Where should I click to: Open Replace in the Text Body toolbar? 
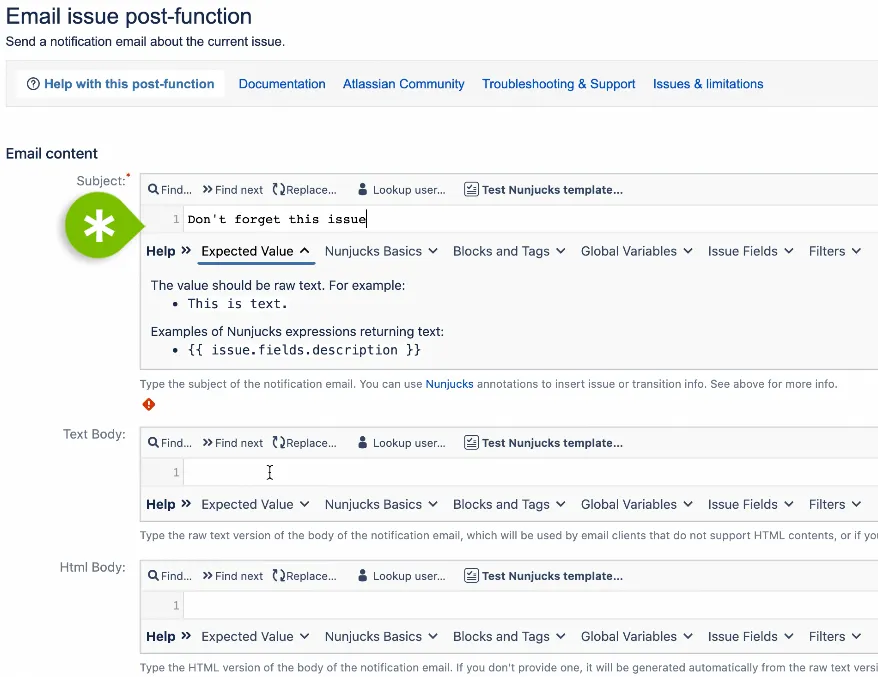point(305,443)
